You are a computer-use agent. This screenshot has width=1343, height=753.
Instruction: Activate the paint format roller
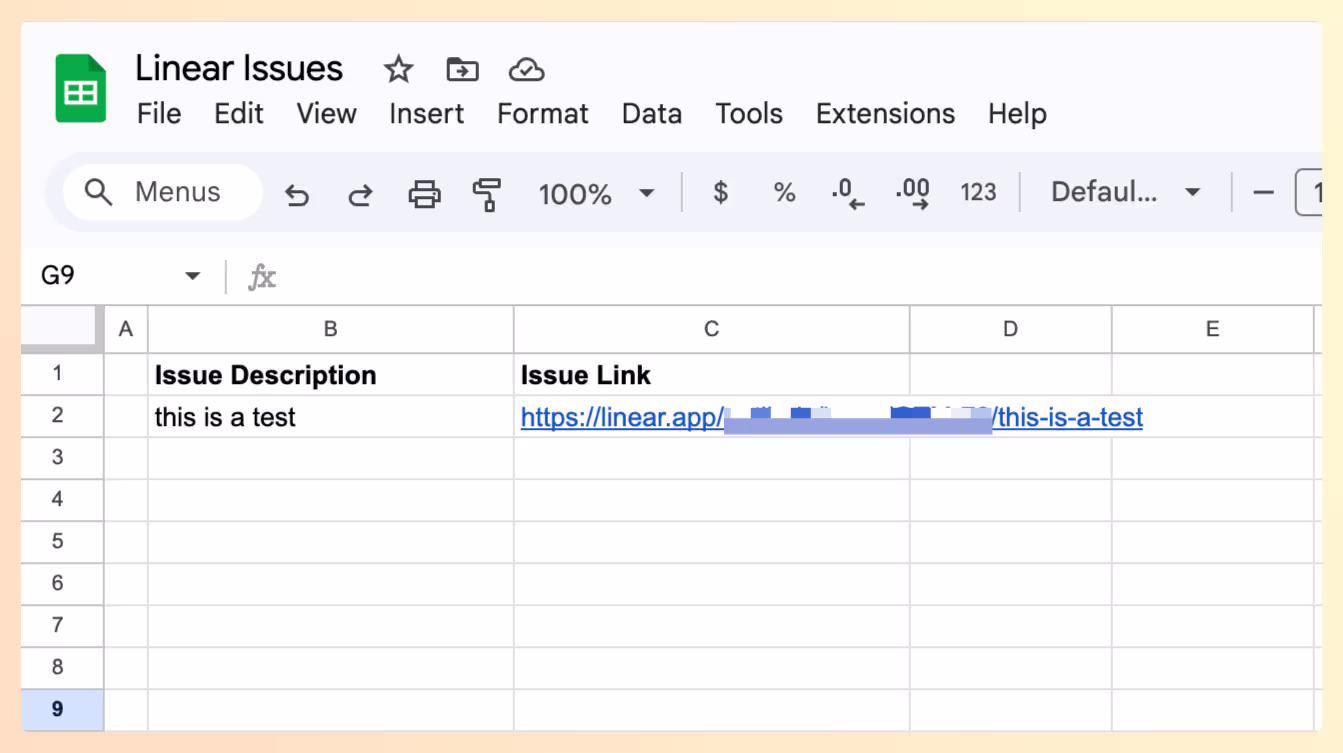click(x=487, y=193)
